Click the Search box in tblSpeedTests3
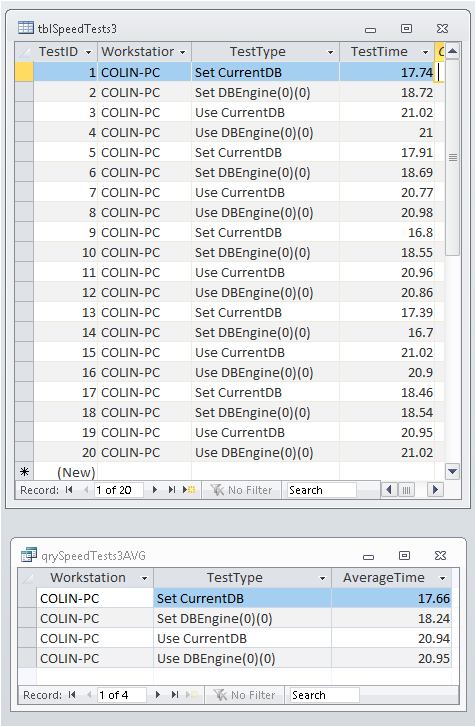The width and height of the screenshot is (476, 727). tap(321, 490)
